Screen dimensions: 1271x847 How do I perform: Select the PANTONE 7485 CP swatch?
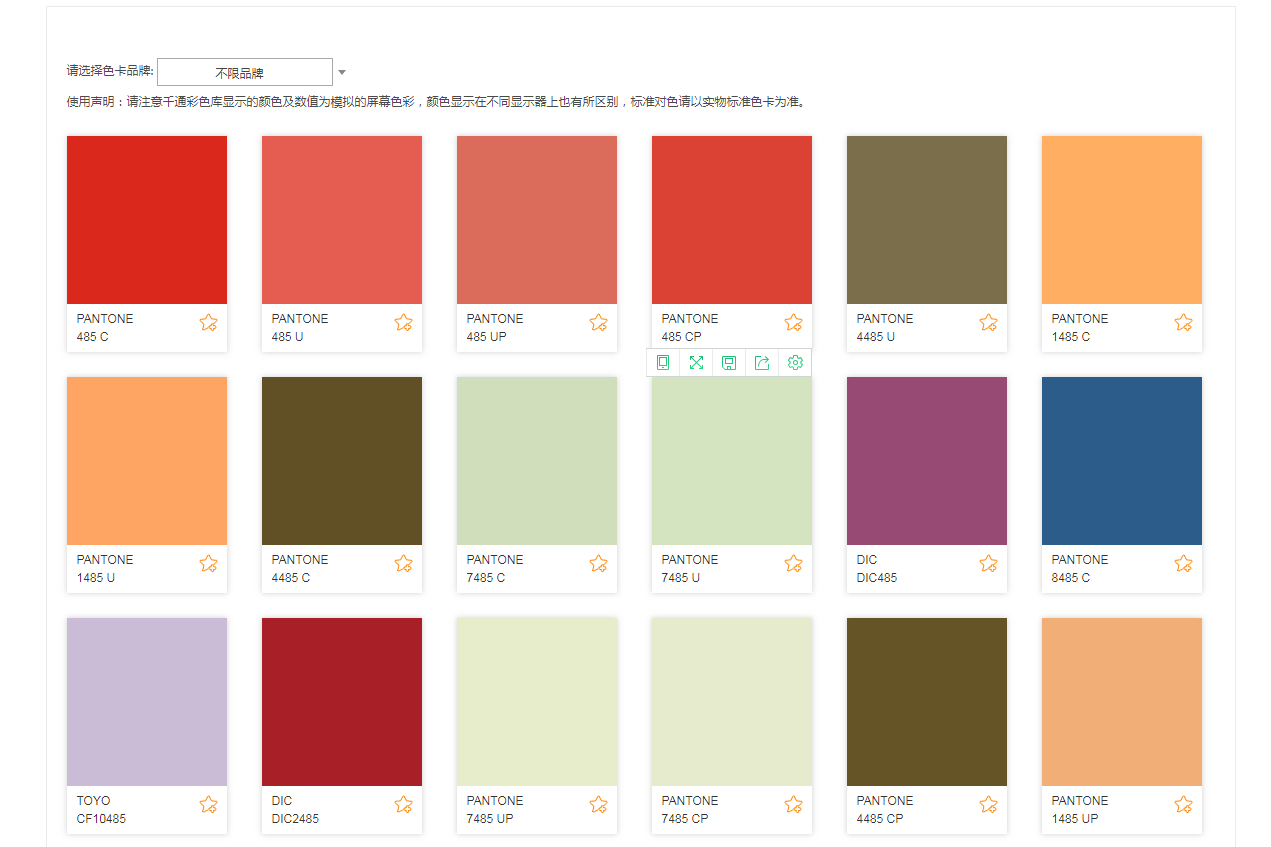coord(732,702)
